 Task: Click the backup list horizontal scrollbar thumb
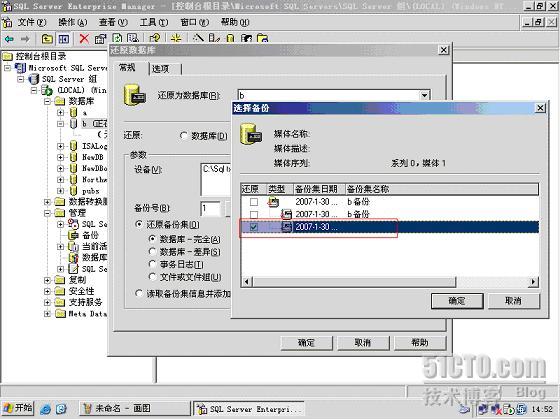click(x=354, y=282)
